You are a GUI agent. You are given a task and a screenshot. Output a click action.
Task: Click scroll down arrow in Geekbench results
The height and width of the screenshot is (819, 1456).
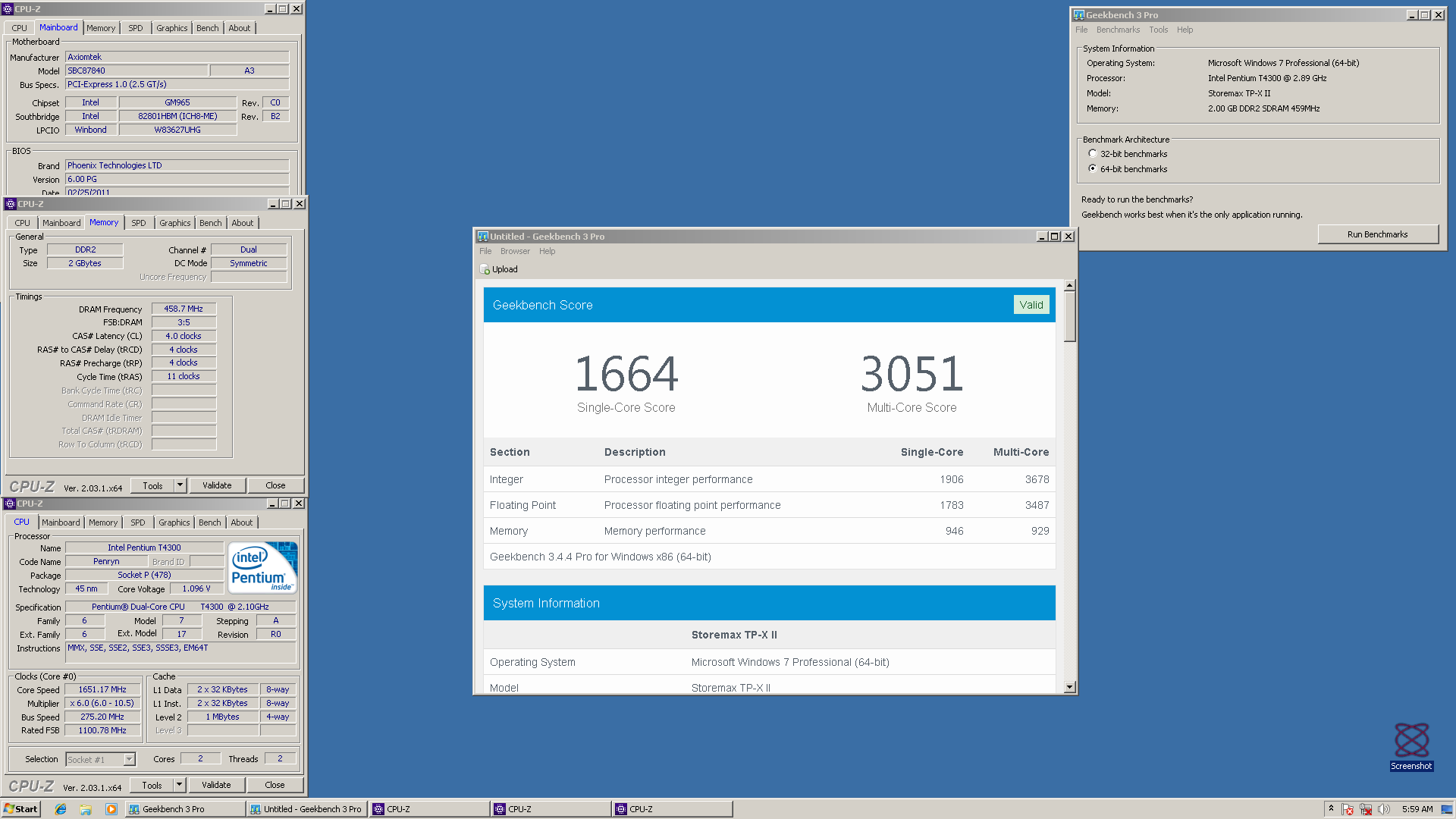coord(1069,687)
